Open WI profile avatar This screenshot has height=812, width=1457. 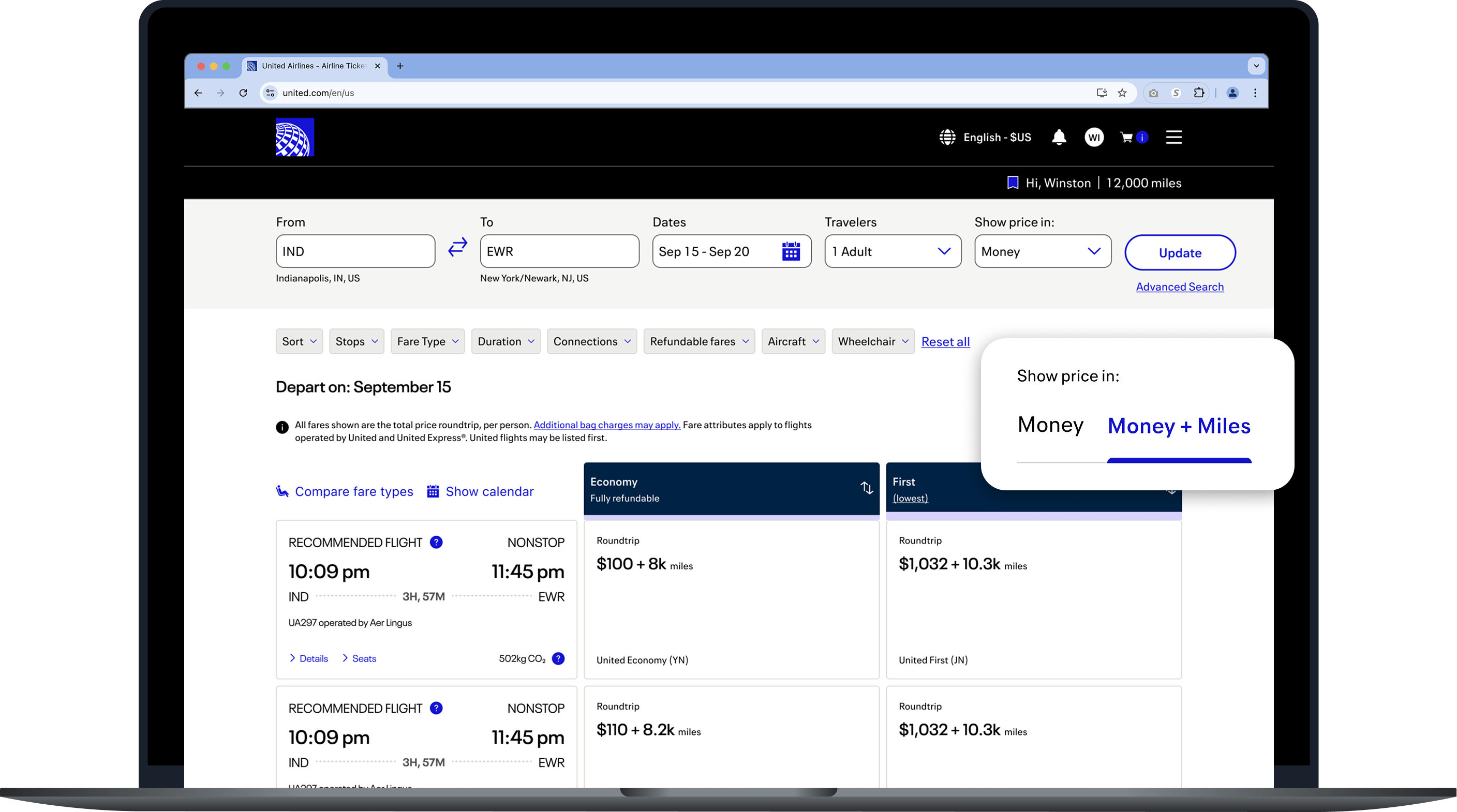pos(1094,138)
